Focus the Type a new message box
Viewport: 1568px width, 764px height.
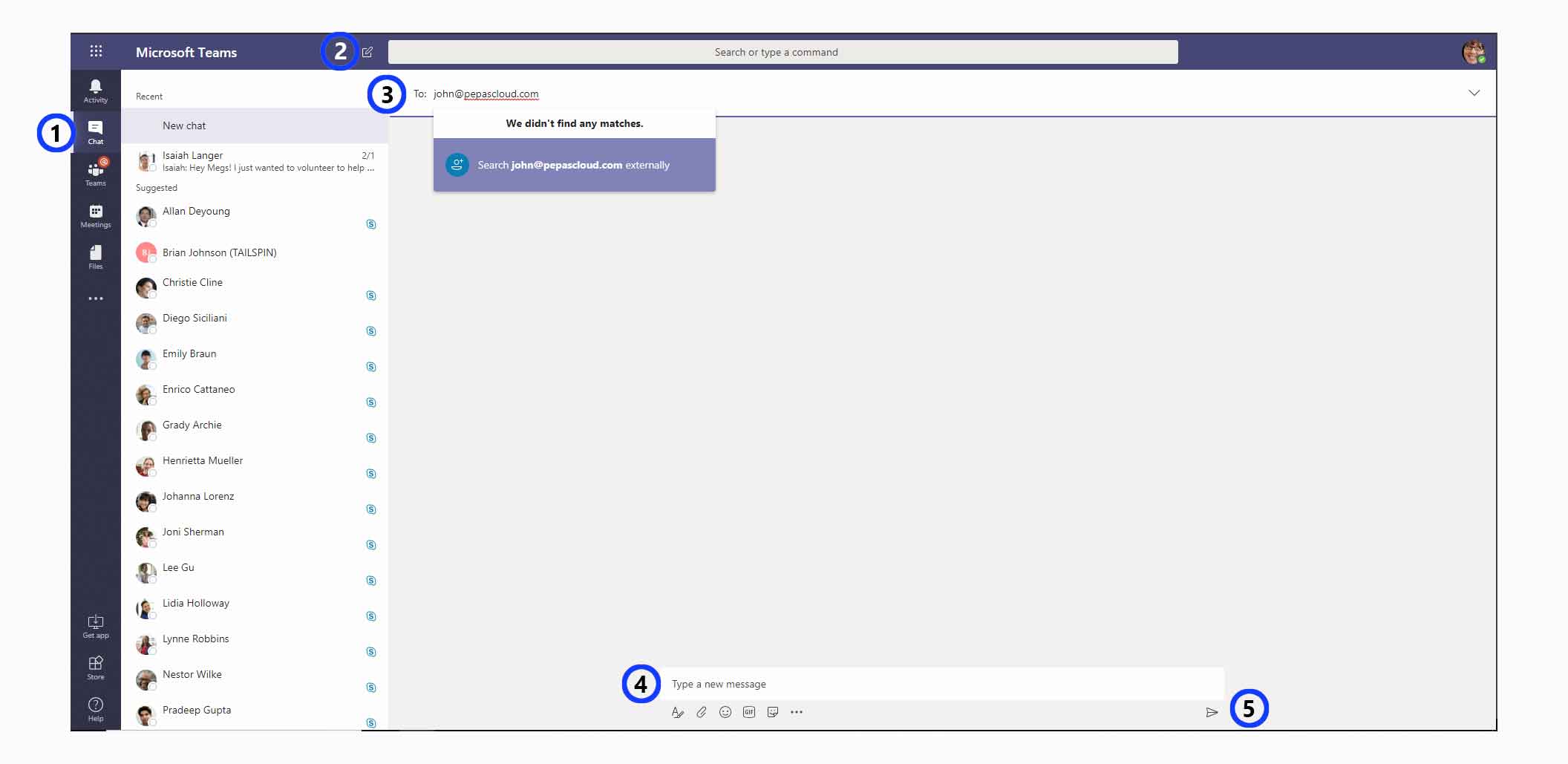943,684
